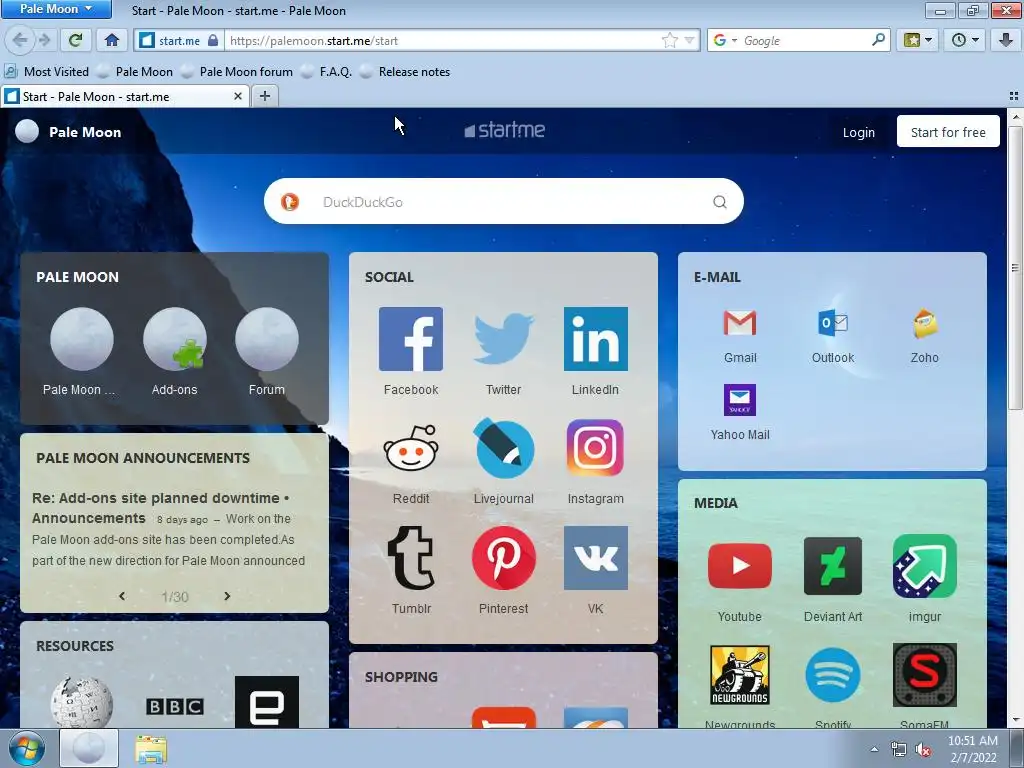Screen dimensions: 1024x768
Task: Click the lock site identity icon
Action: (x=213, y=40)
